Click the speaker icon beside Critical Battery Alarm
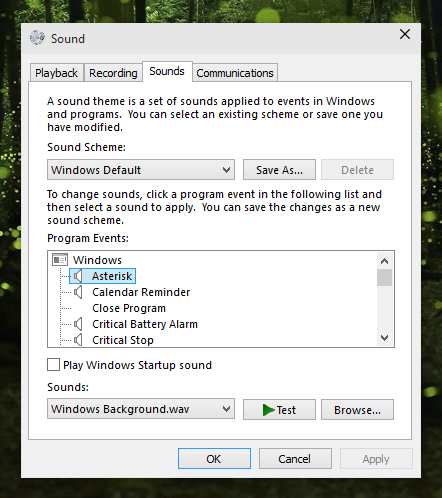 (78, 324)
